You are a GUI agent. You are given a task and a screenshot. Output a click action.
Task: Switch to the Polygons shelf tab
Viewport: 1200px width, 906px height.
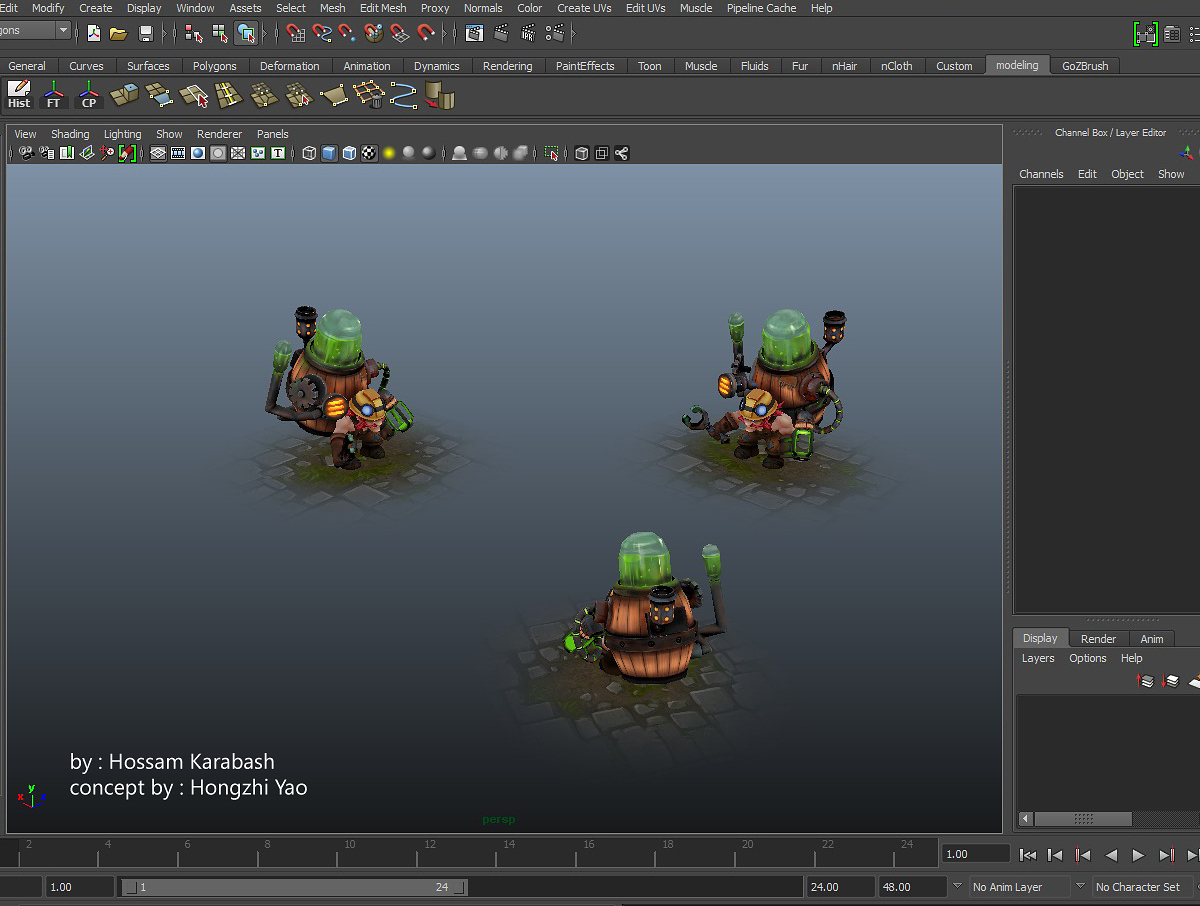click(215, 66)
